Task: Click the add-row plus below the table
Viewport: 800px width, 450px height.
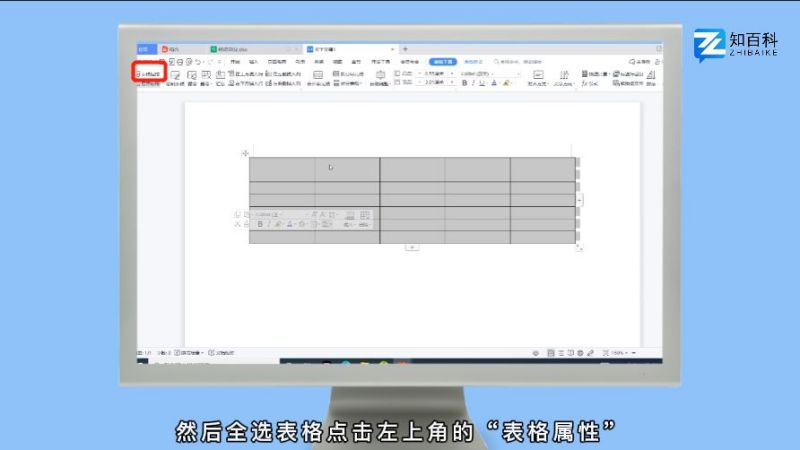Action: point(411,247)
